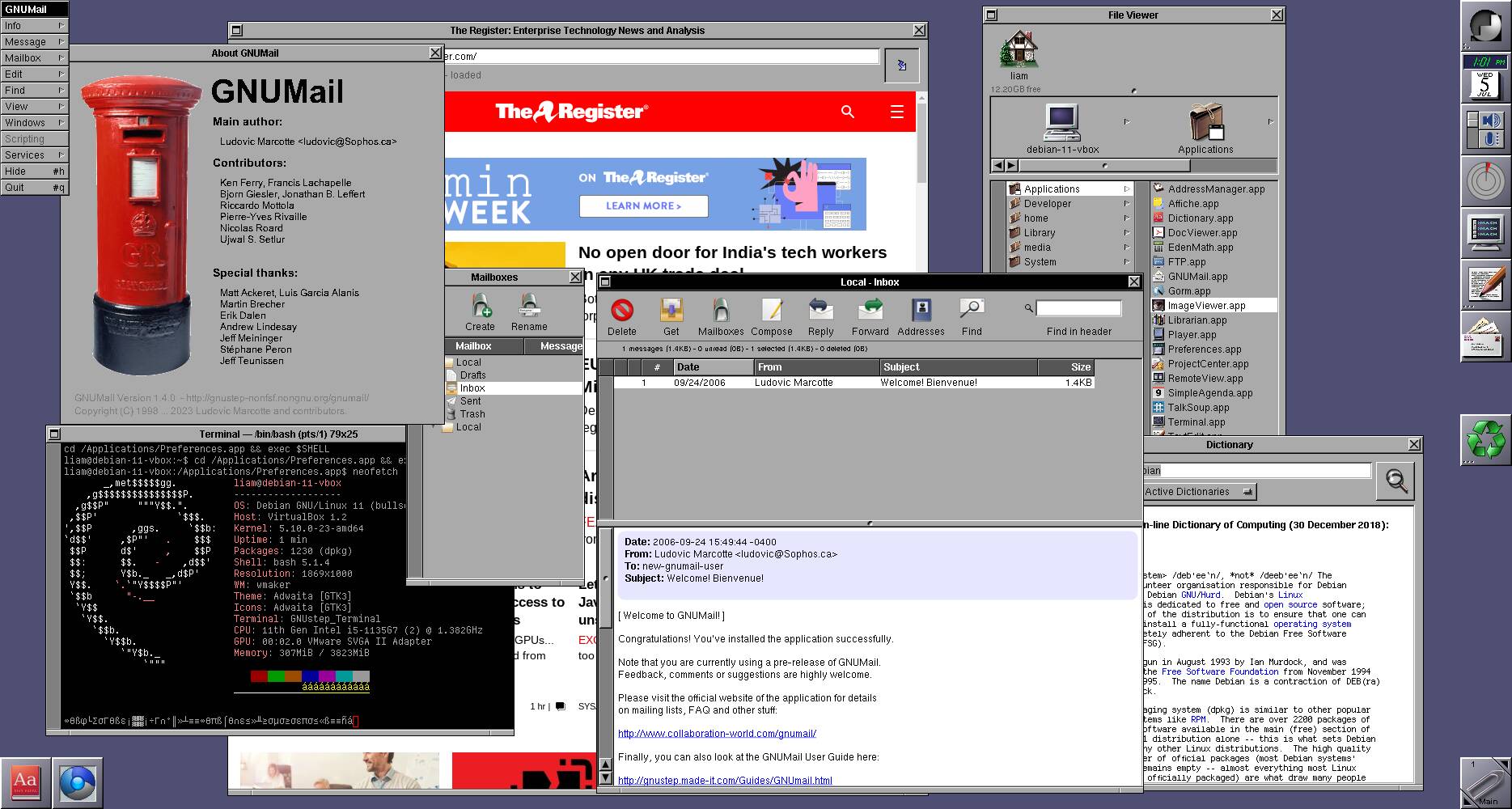Click the Get mail icon
This screenshot has height=809, width=1512.
671,311
